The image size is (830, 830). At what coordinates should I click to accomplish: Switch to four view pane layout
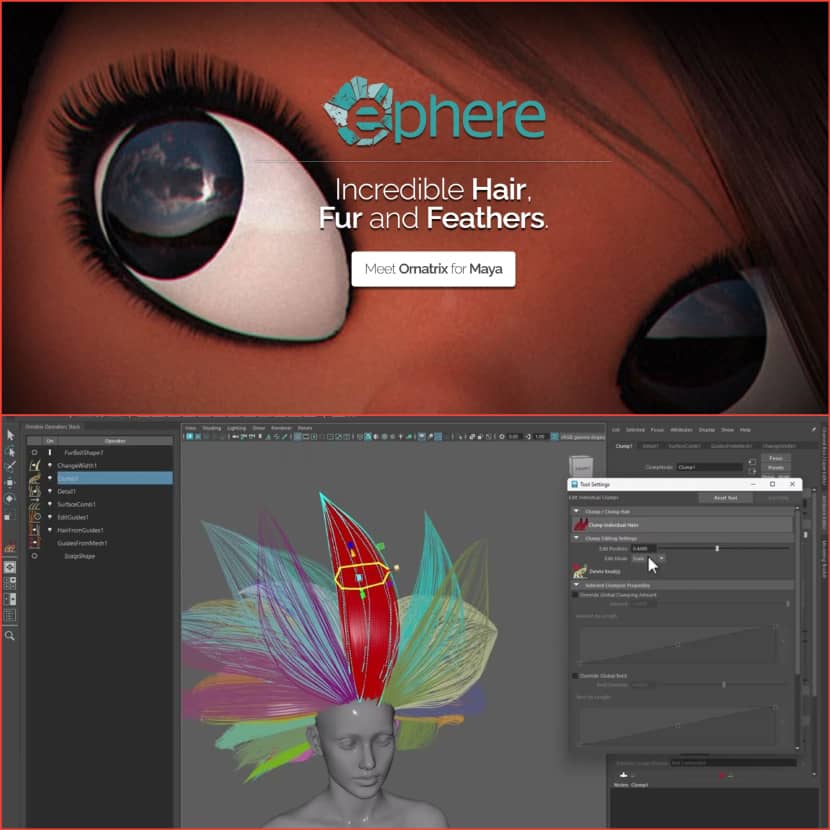pos(10,583)
